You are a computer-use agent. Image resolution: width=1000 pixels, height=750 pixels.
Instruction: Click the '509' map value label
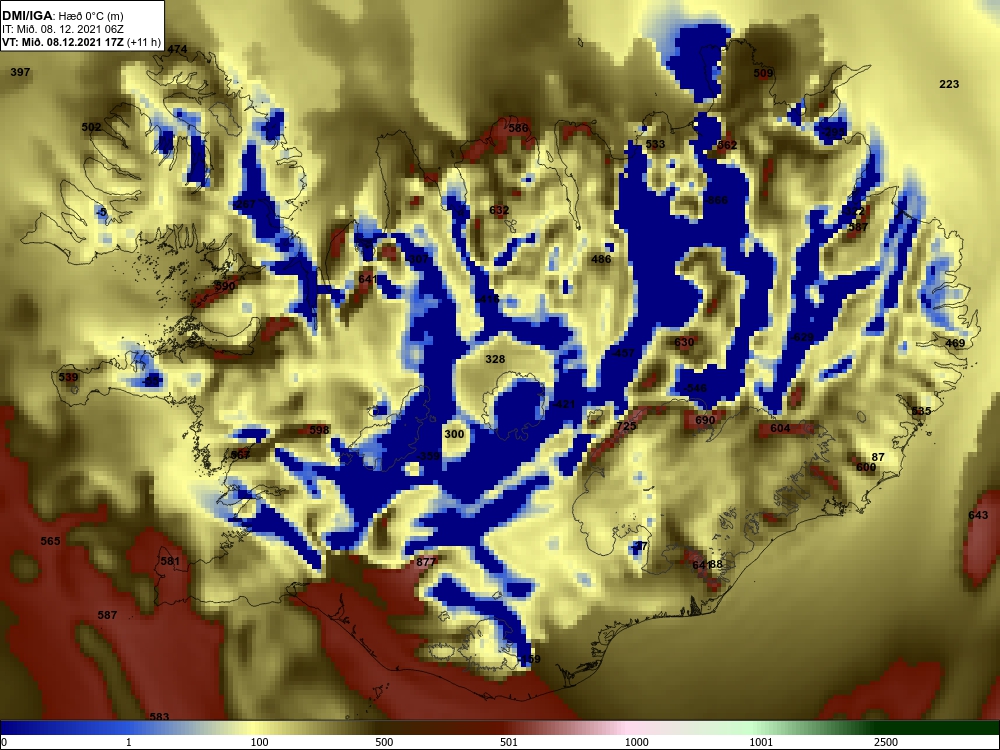click(x=763, y=73)
